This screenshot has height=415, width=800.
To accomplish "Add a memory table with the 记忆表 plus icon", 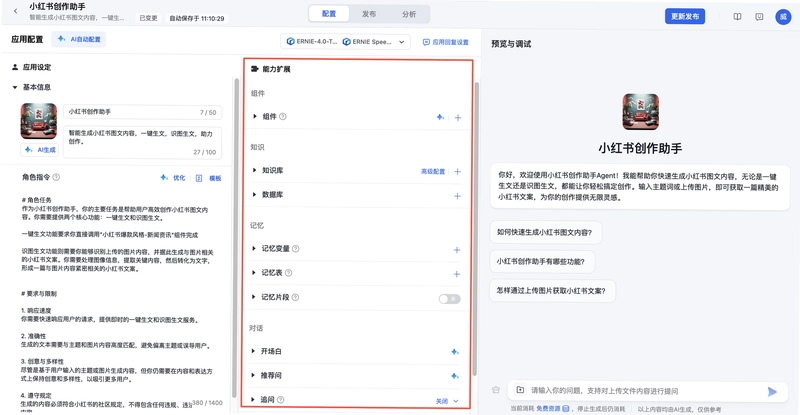I will pyautogui.click(x=457, y=274).
